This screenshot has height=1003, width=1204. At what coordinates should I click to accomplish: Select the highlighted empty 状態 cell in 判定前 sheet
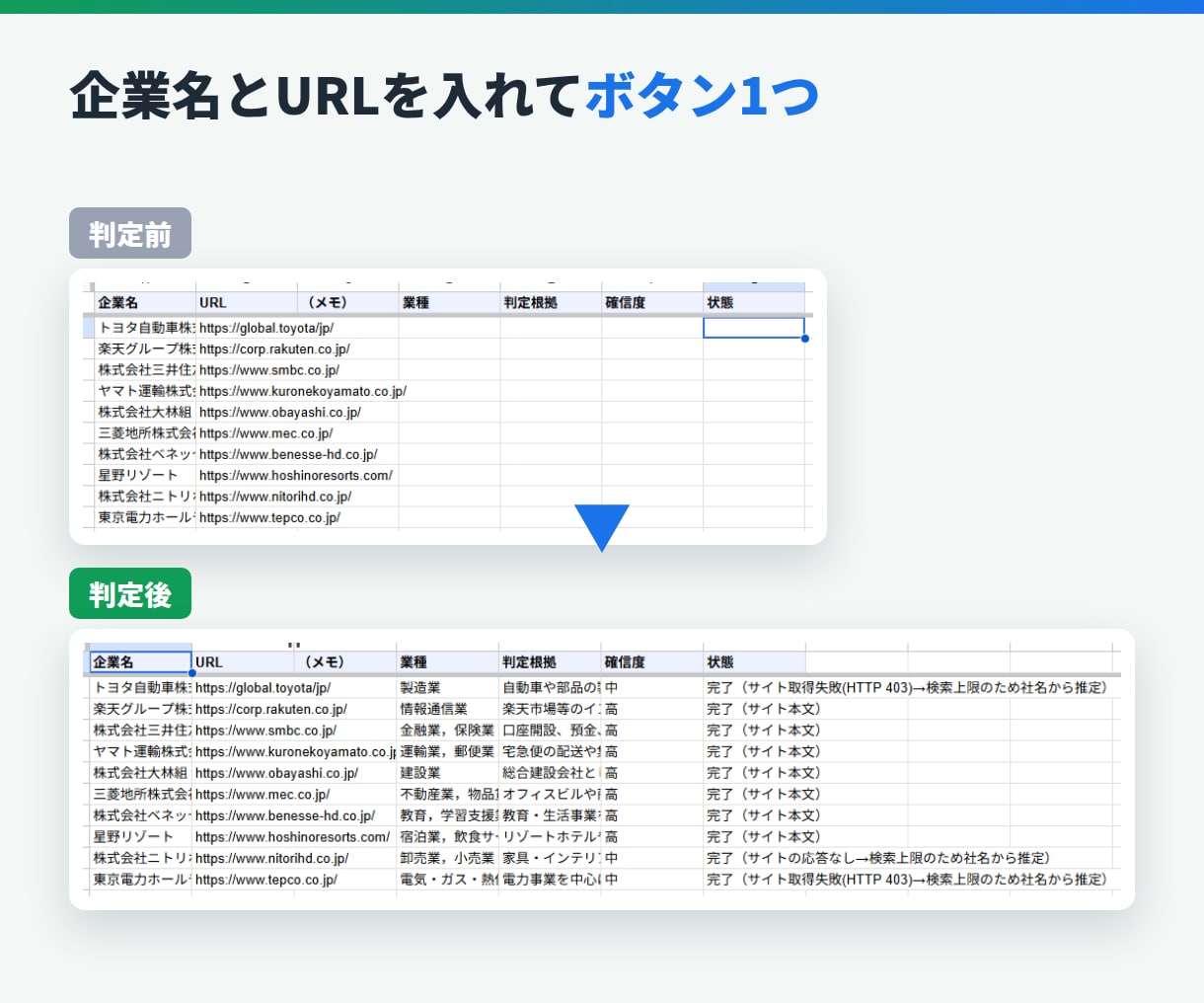point(754,328)
